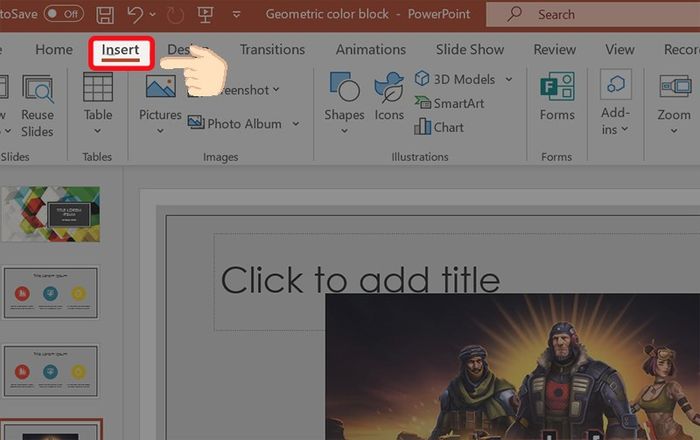Open the Transitions tab

point(272,50)
